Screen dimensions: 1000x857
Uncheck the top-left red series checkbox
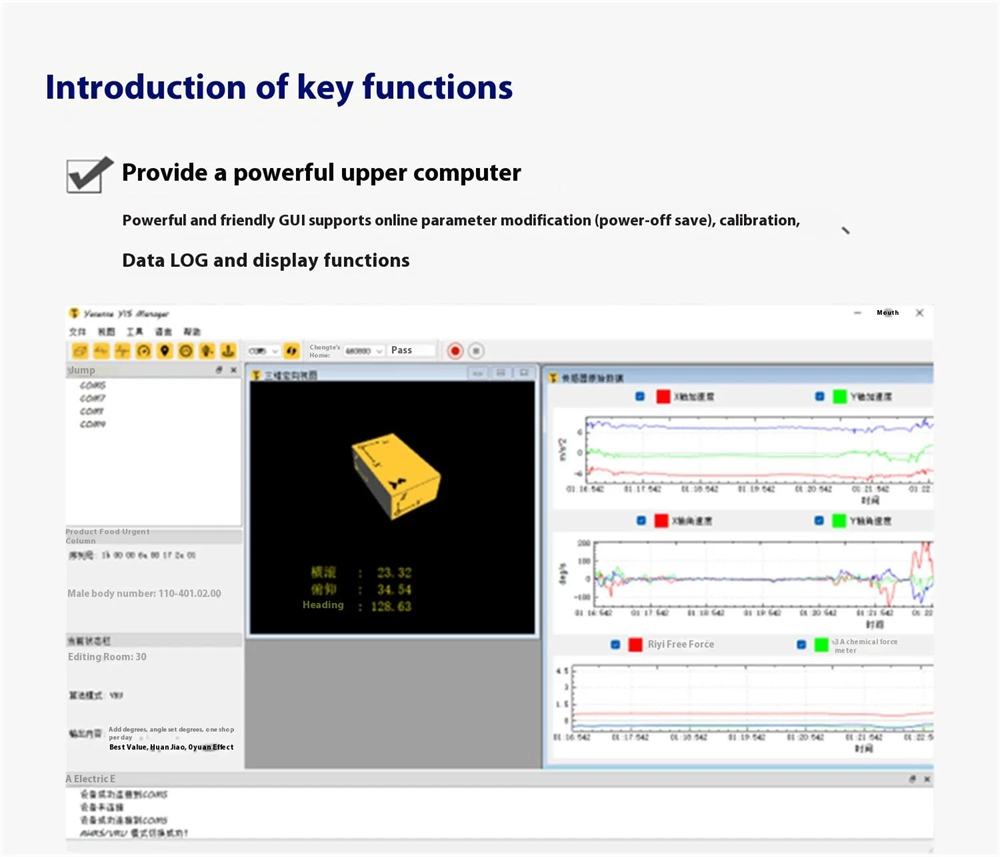(x=640, y=397)
